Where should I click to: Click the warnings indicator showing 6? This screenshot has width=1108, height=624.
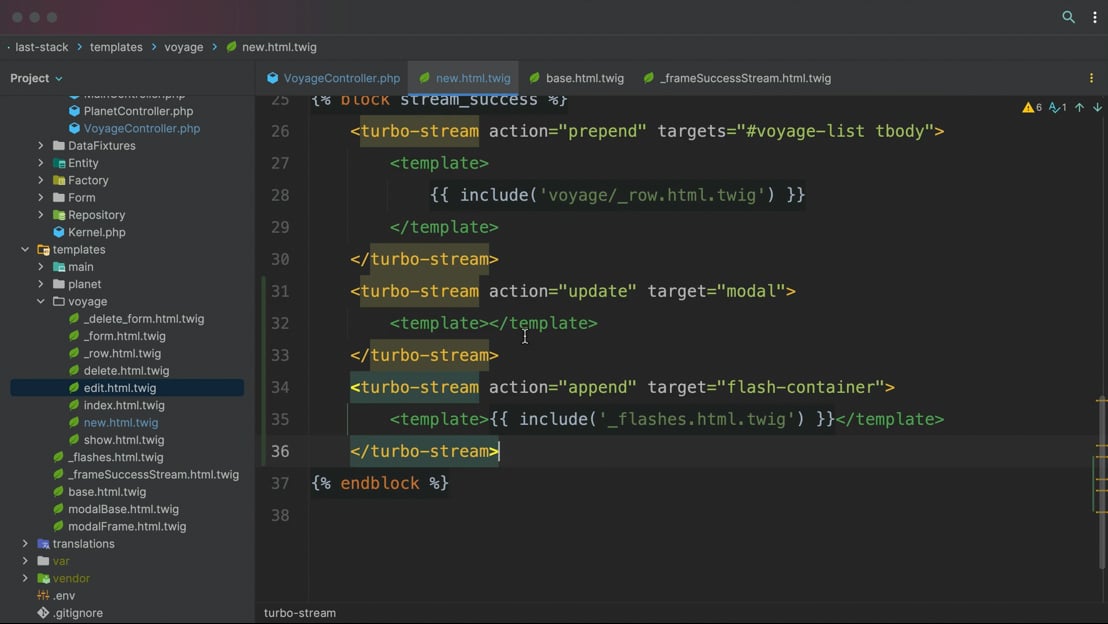coord(1032,107)
